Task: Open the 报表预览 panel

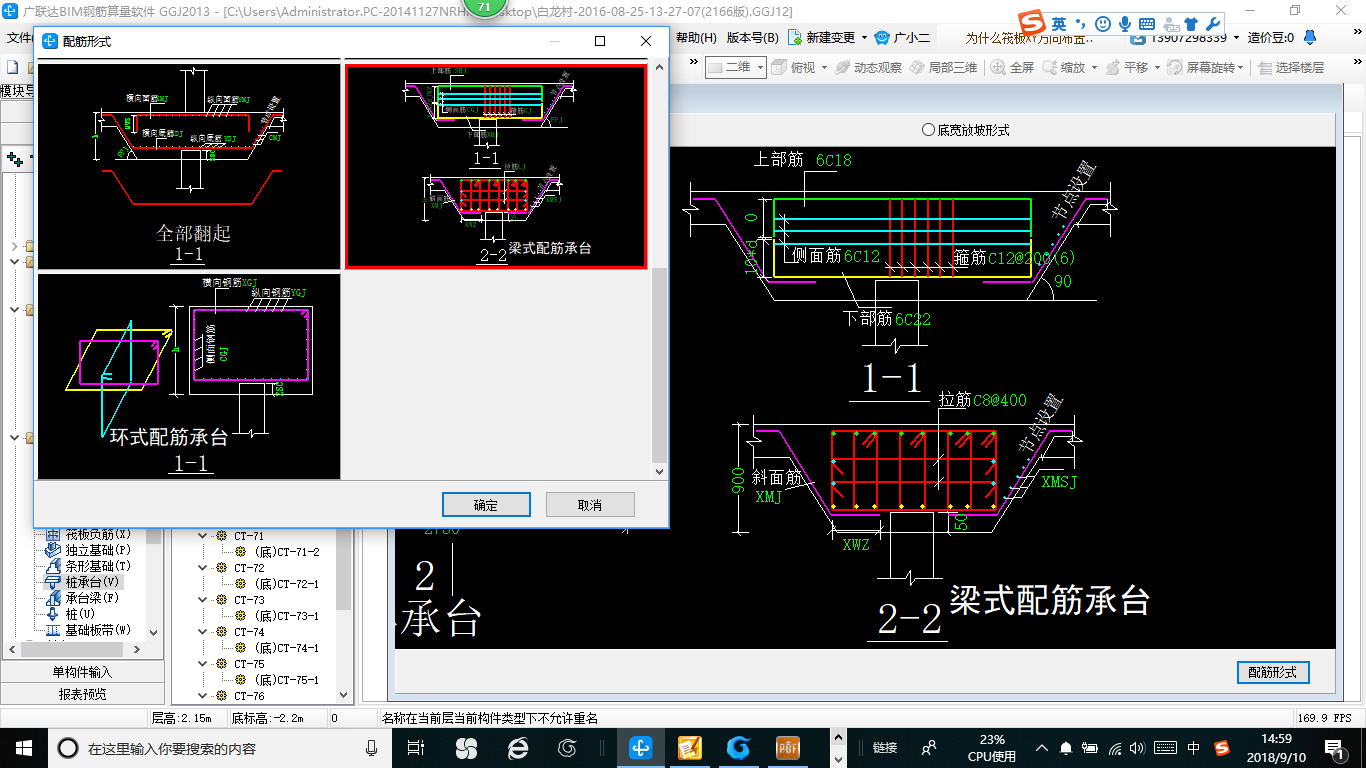Action: (82, 694)
